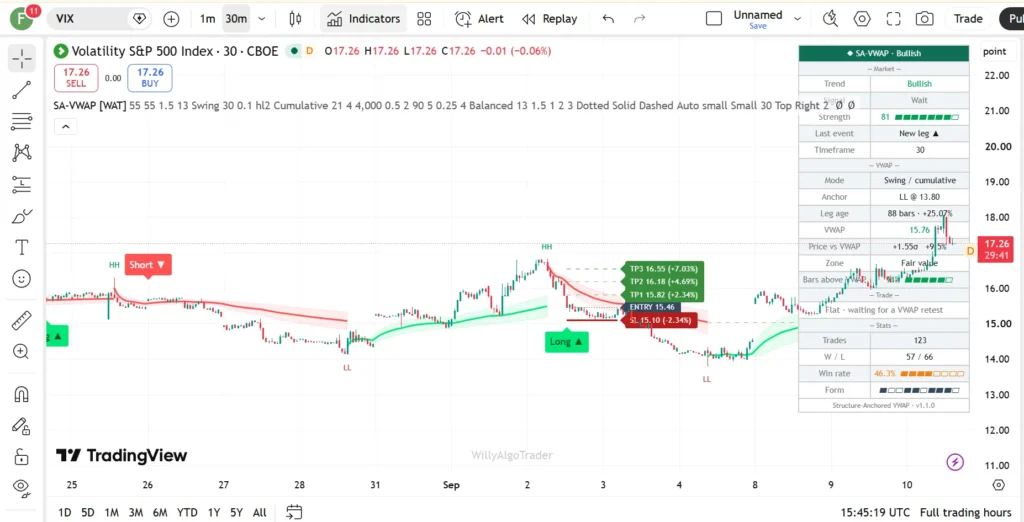Select the 30m timeframe

236,19
